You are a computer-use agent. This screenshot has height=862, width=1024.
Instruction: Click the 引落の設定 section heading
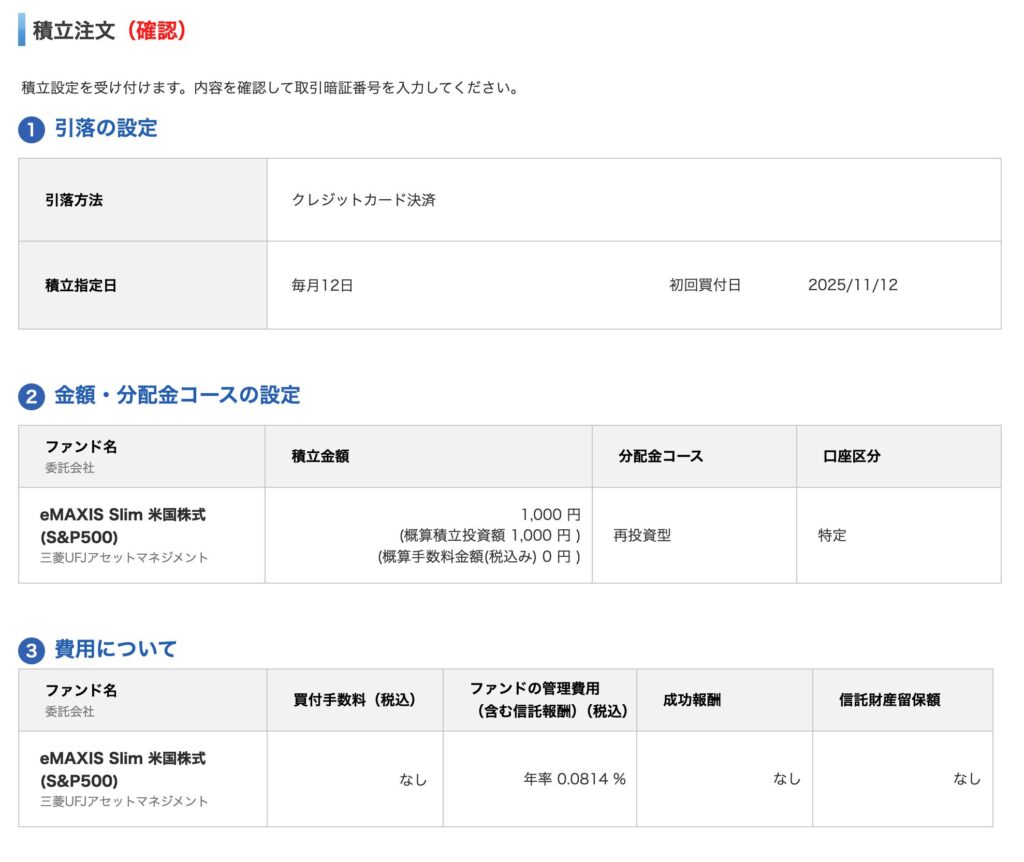(x=105, y=129)
